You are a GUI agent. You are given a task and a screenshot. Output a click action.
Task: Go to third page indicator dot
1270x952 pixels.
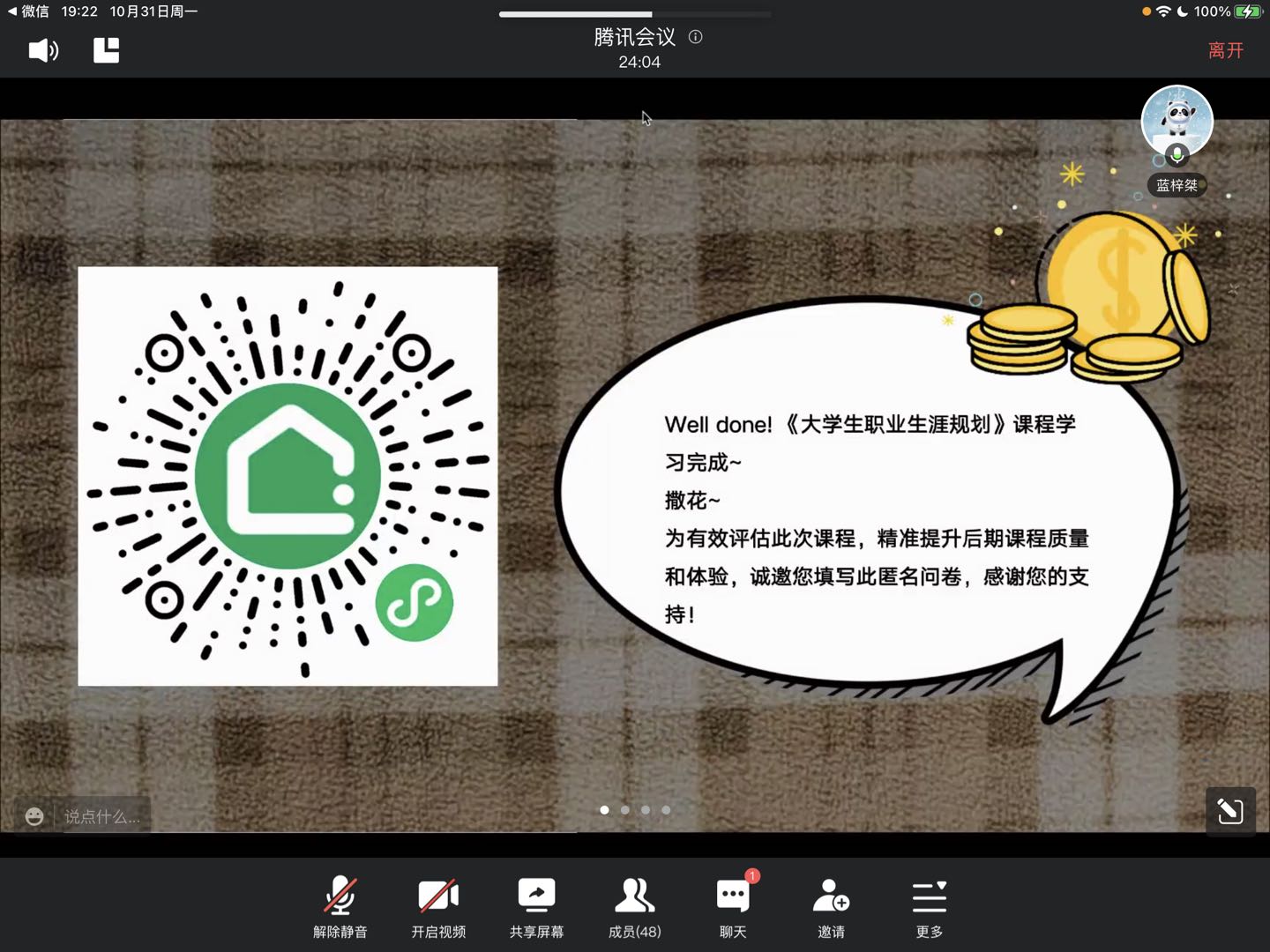(646, 809)
